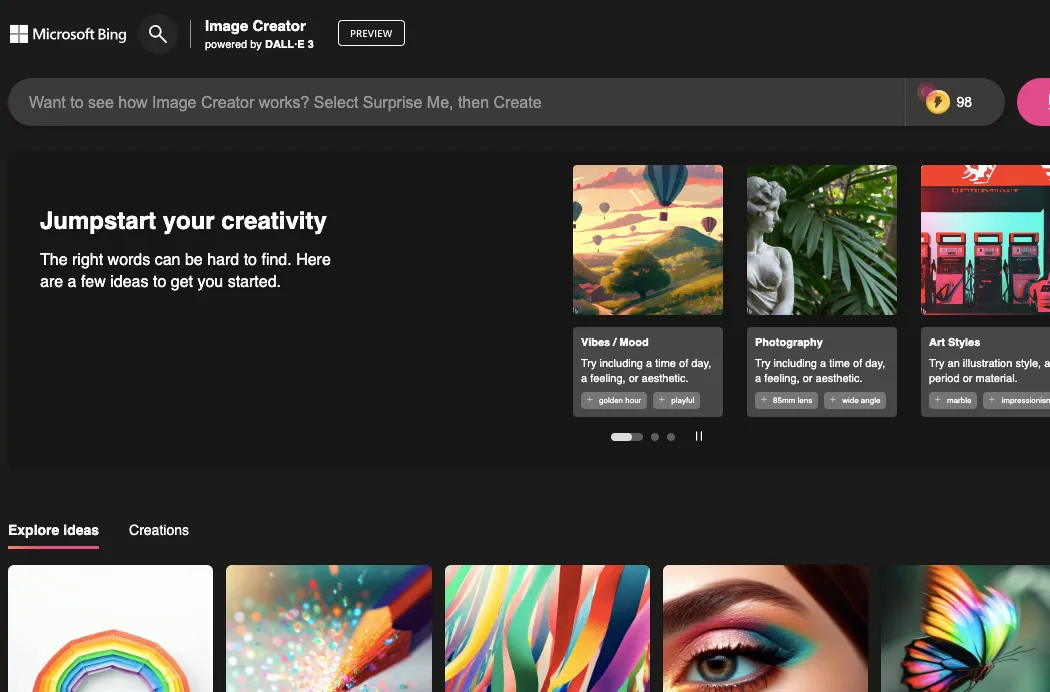The image size is (1050, 692).
Task: Add the golden hour tag
Action: (x=614, y=400)
